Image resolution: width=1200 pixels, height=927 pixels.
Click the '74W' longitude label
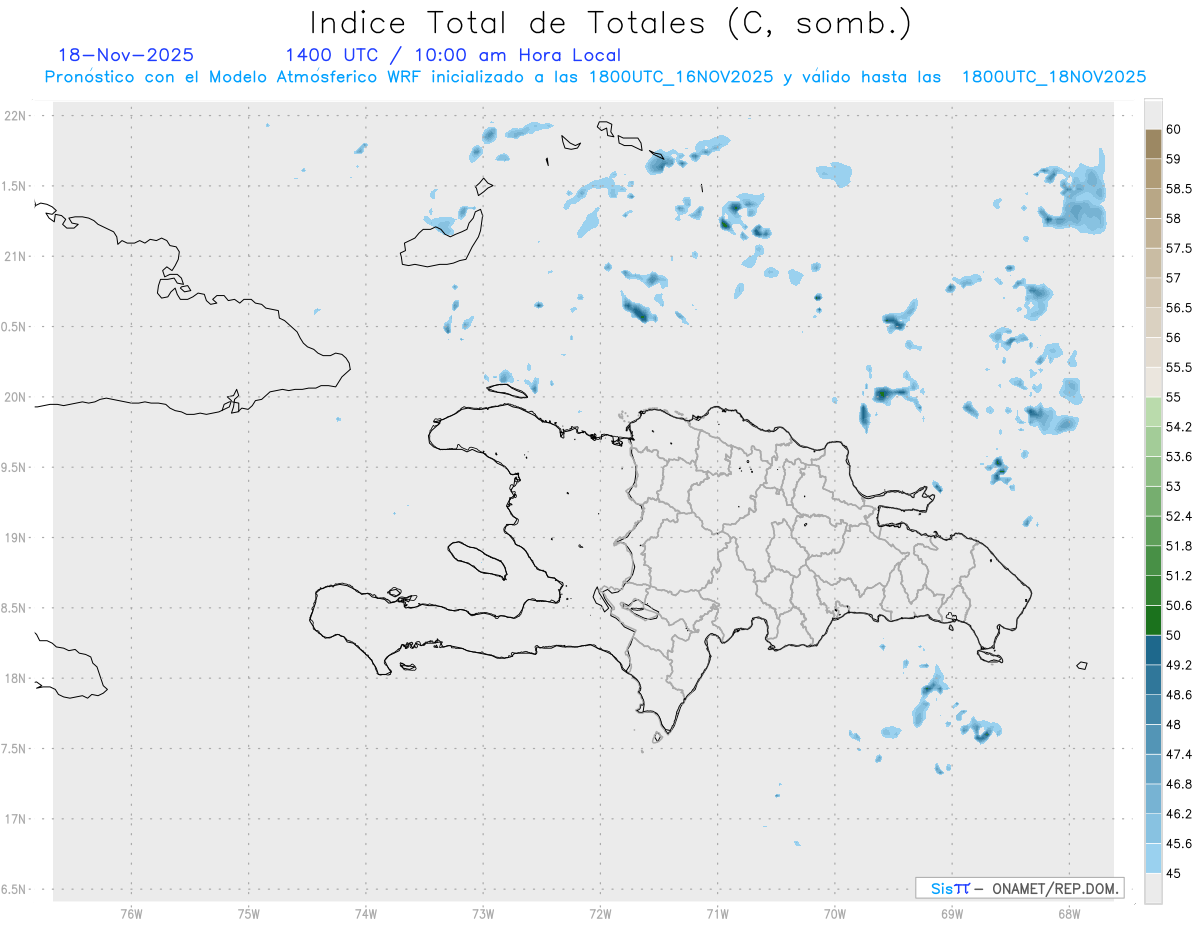[x=366, y=912]
